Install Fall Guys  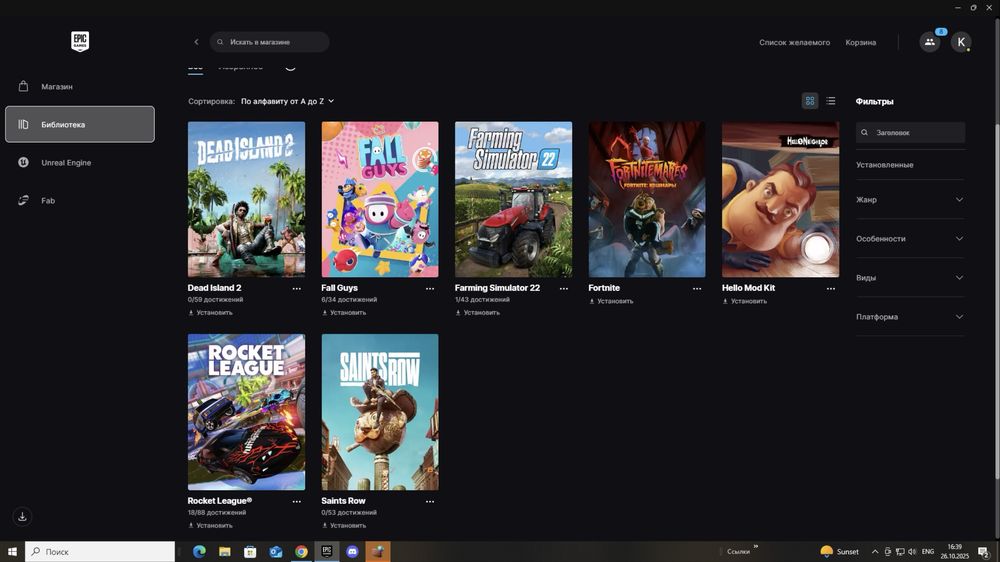click(x=344, y=313)
